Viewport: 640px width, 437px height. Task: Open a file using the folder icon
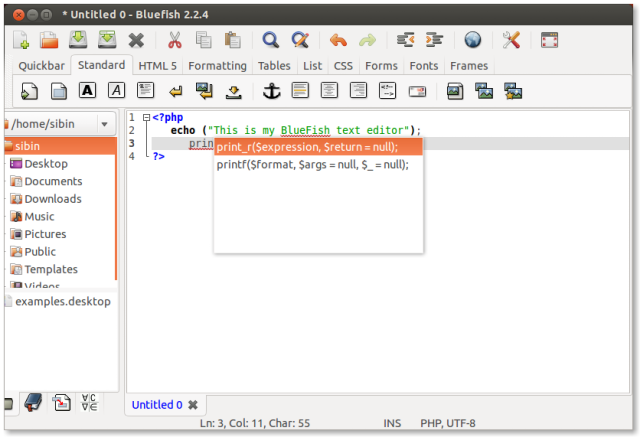pos(49,40)
